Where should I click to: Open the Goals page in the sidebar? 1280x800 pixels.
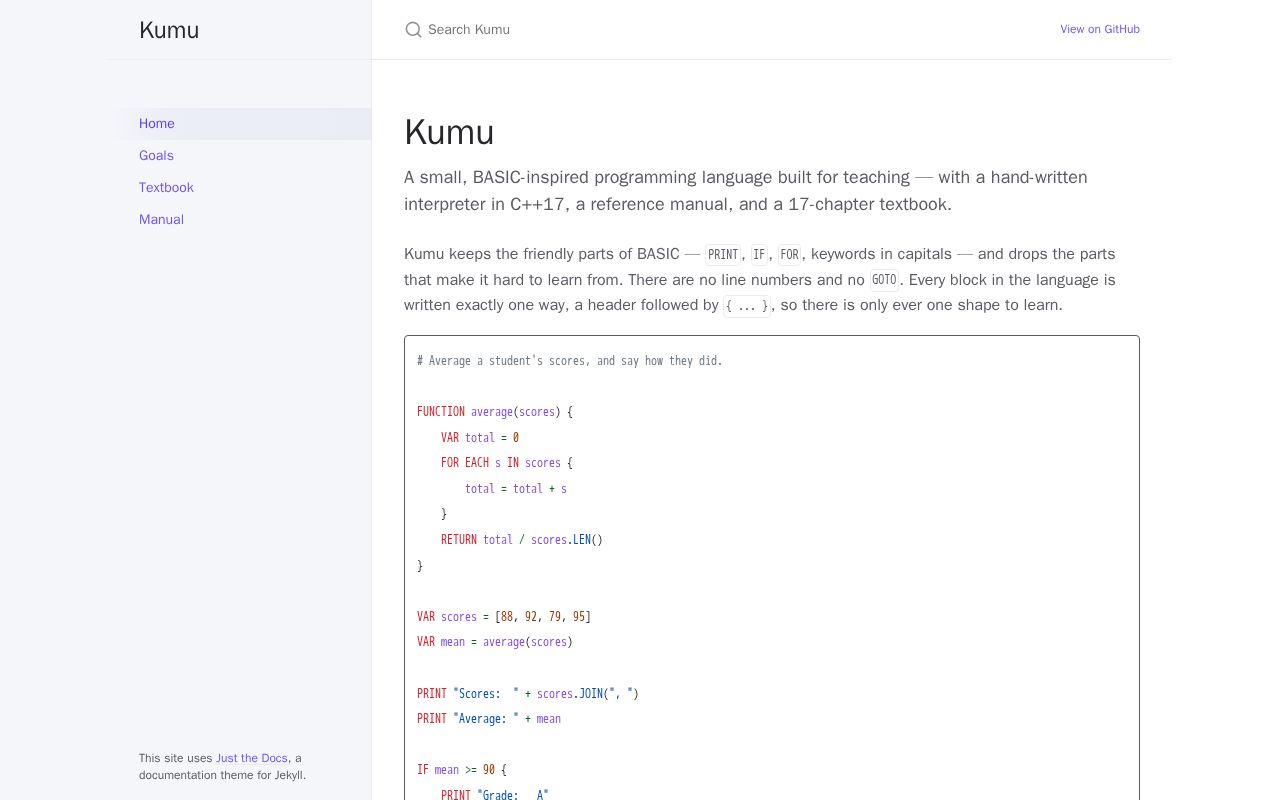coord(239,156)
